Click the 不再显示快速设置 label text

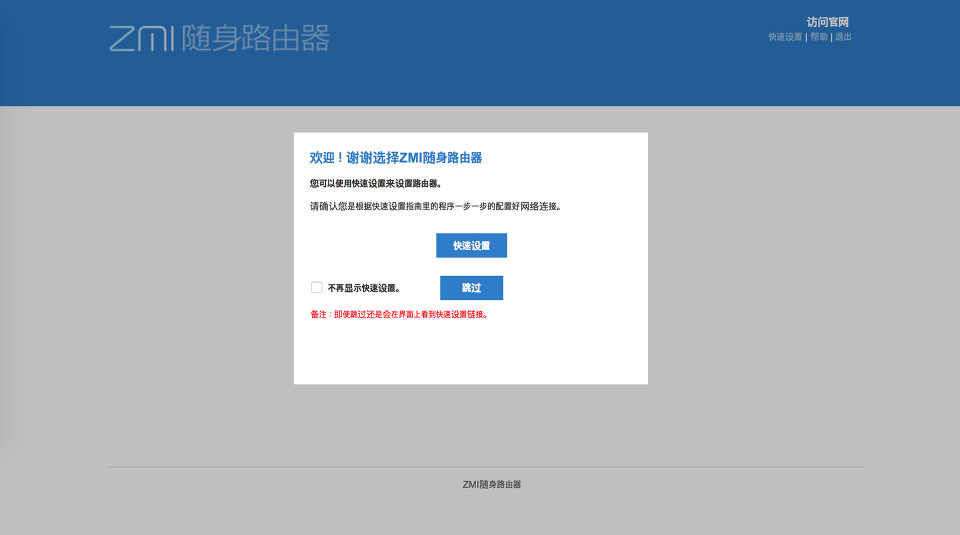[x=364, y=288]
